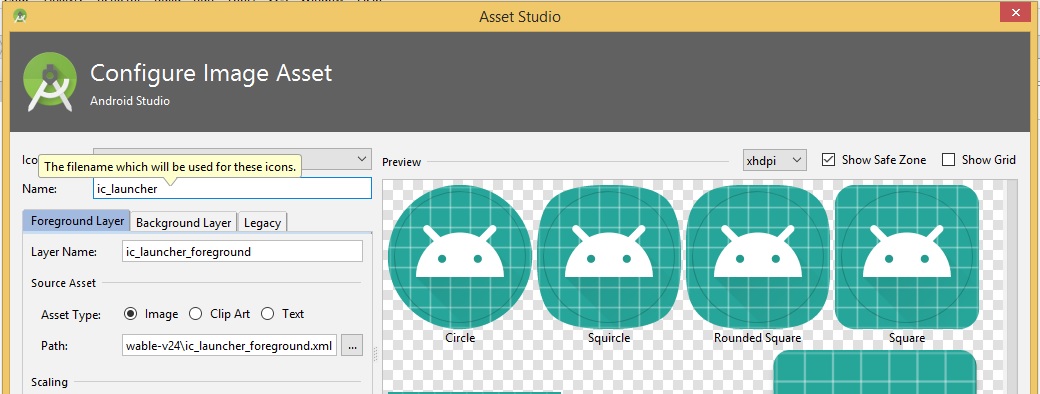This screenshot has width=1040, height=394.
Task: Switch to the Background Layer tab
Action: point(184,223)
